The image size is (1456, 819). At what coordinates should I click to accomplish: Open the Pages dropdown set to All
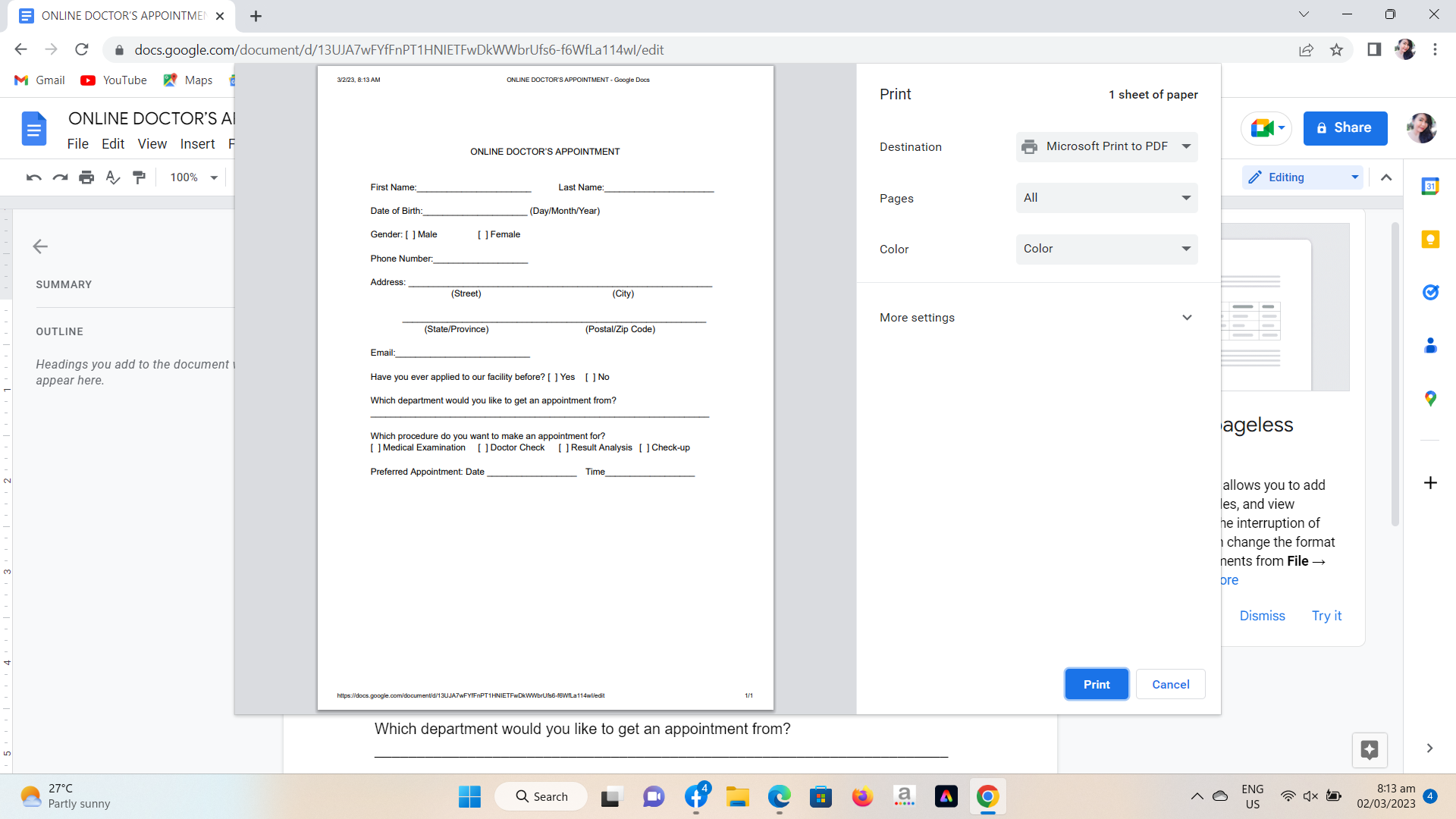[x=1106, y=198]
